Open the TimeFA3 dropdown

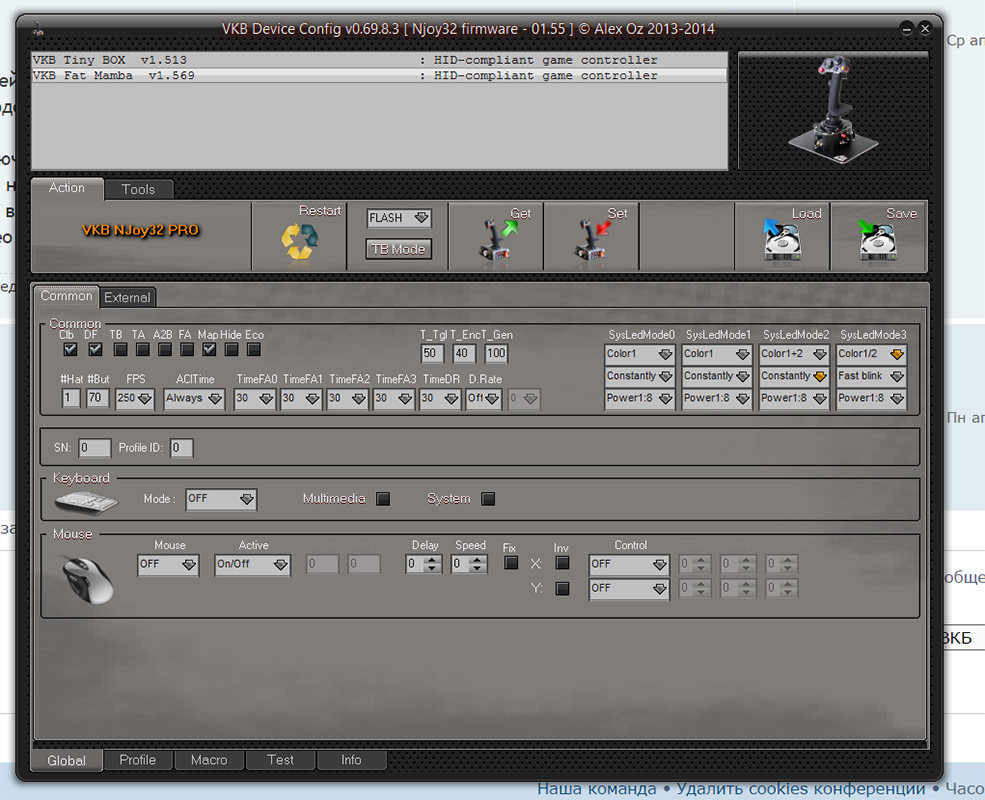(394, 398)
